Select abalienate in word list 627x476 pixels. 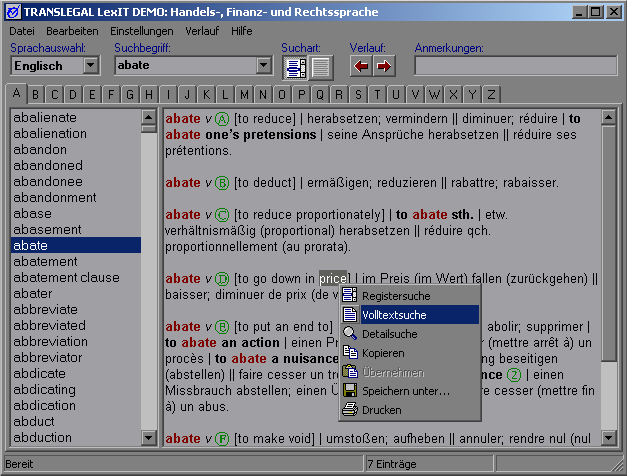click(76, 118)
